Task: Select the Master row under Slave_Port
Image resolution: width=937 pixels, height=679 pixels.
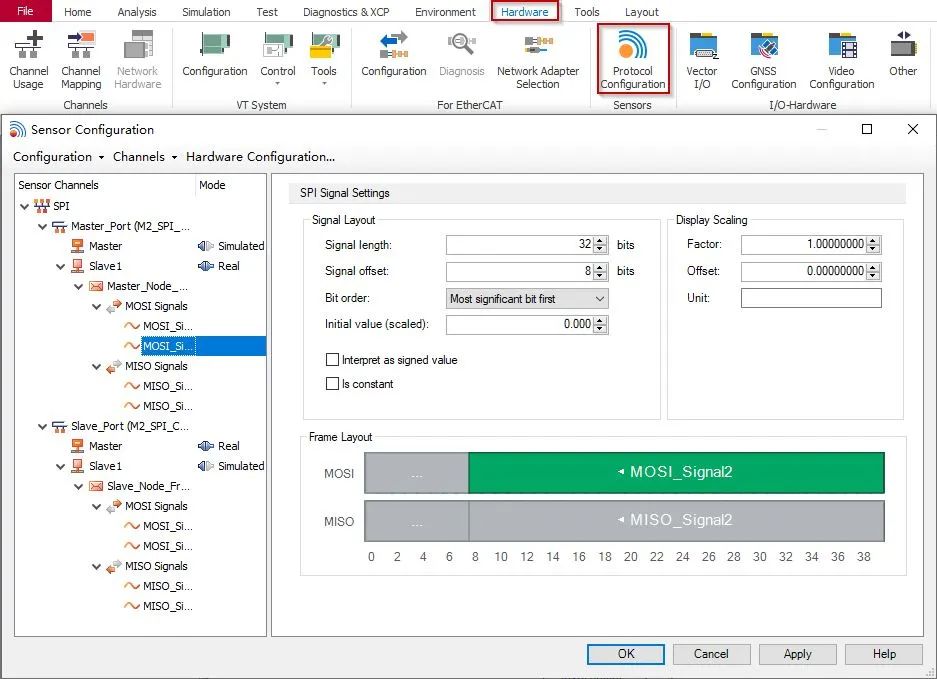Action: [105, 446]
